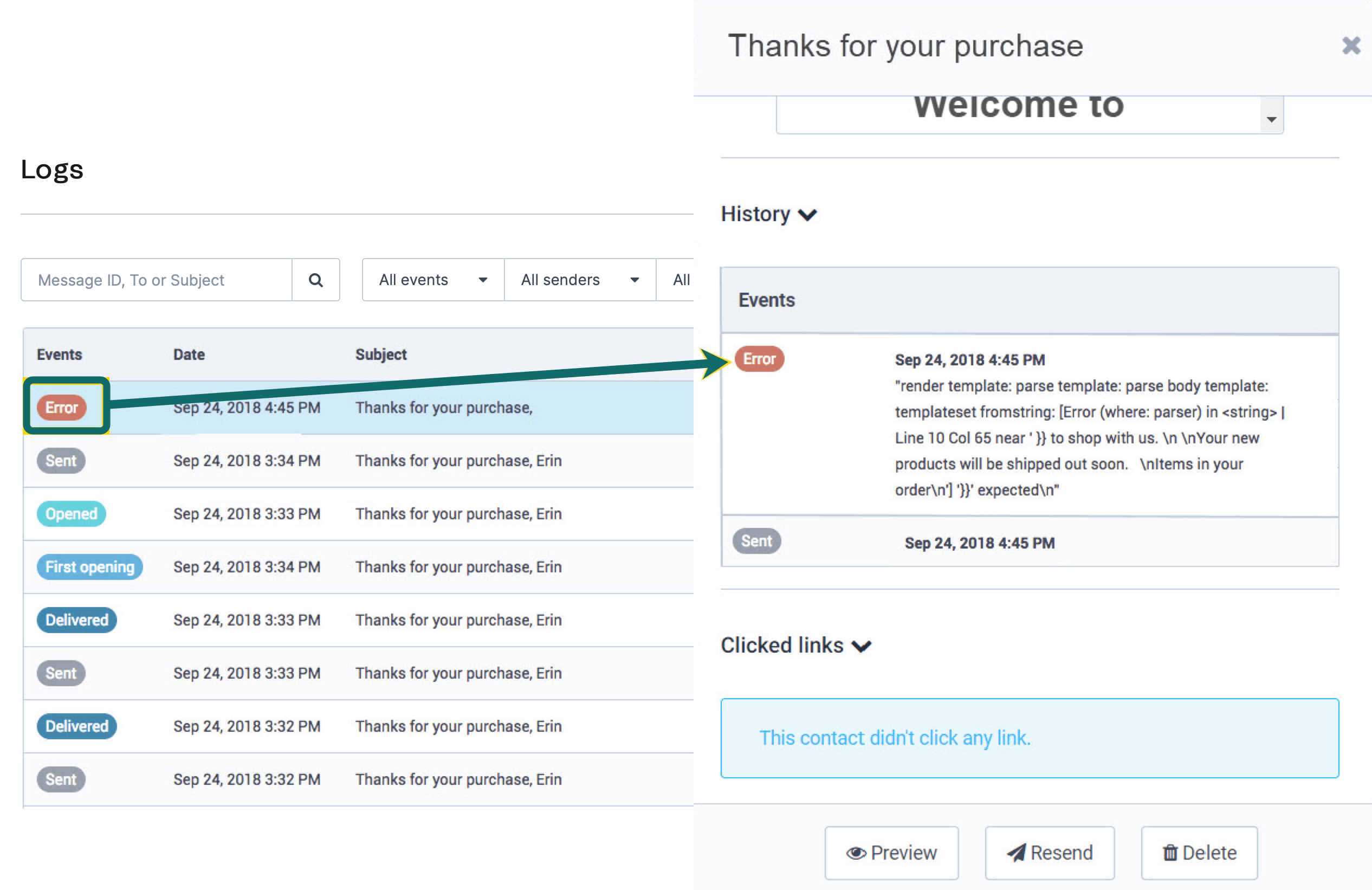
Task: Open the All senders dropdown
Action: point(580,280)
